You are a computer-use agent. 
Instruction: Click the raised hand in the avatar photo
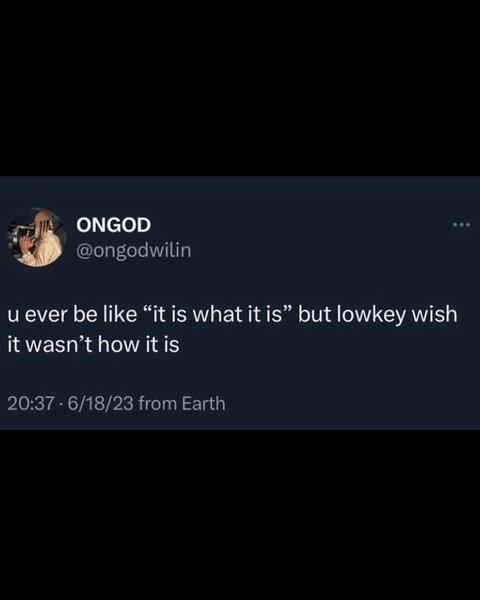(27, 243)
